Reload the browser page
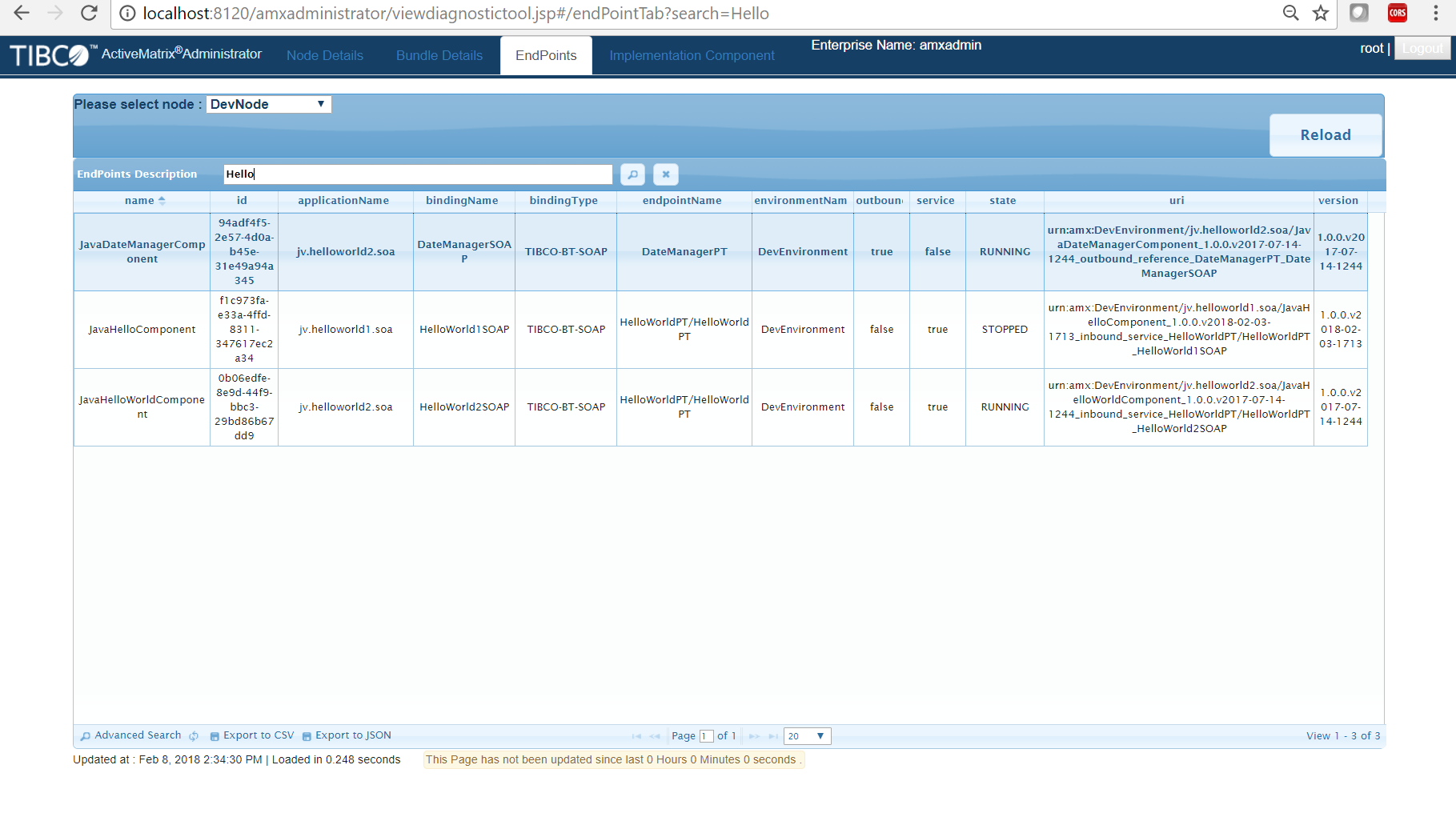This screenshot has height=821, width=1456. (x=89, y=13)
